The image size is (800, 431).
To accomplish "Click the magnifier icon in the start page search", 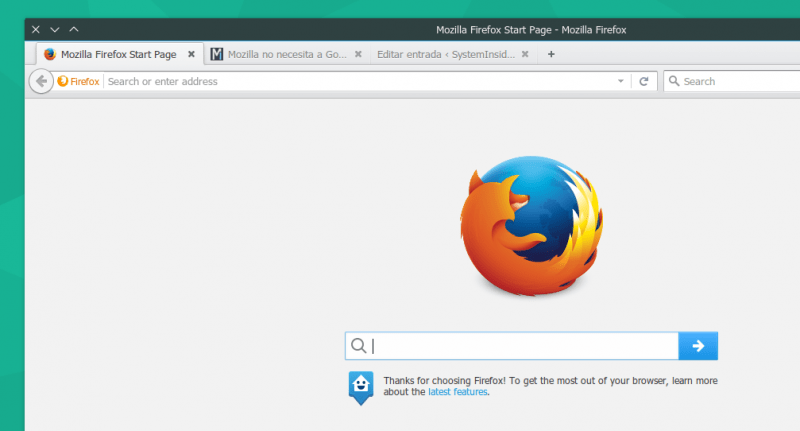I will 359,346.
